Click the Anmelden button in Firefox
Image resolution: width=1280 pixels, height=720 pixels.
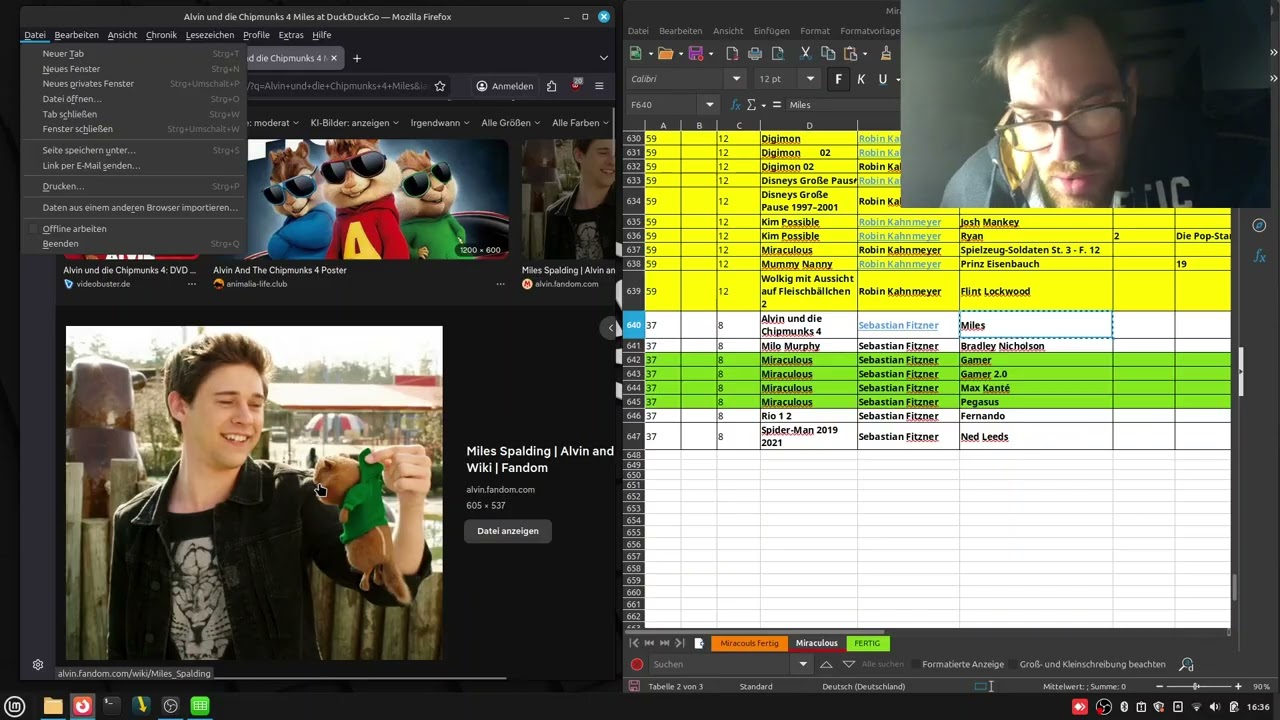[504, 86]
